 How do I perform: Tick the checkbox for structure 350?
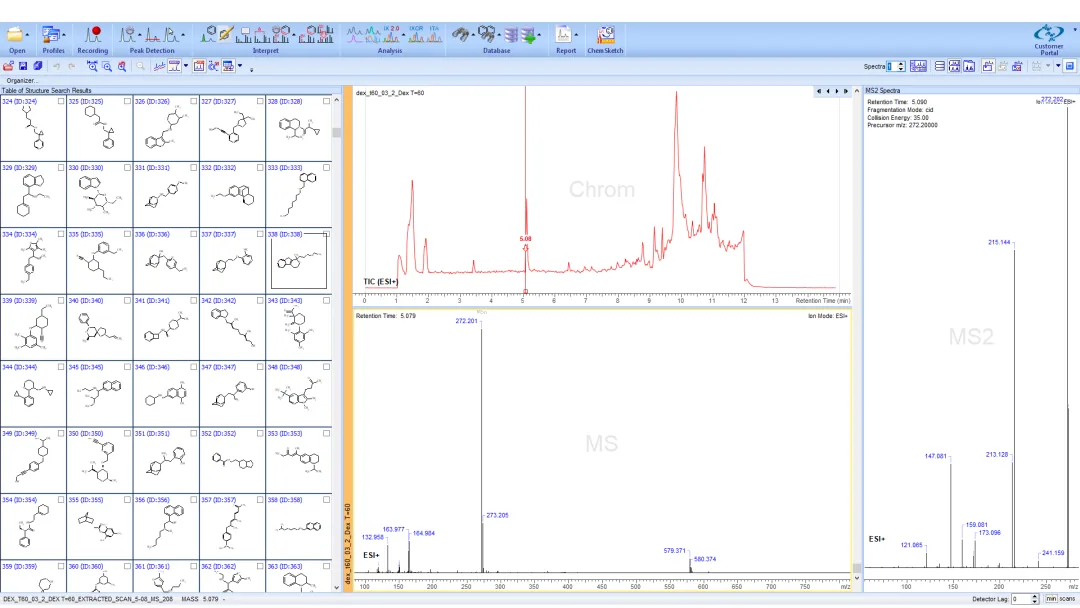[127, 433]
